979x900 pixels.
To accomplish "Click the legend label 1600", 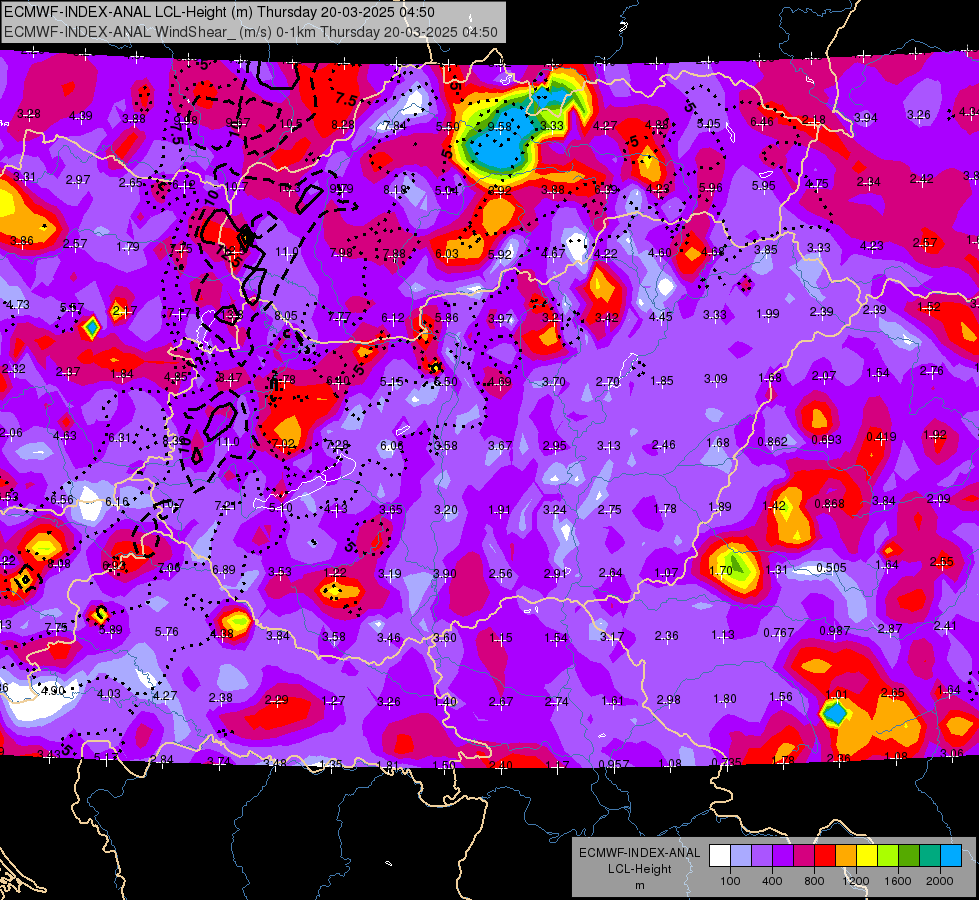I will [898, 881].
